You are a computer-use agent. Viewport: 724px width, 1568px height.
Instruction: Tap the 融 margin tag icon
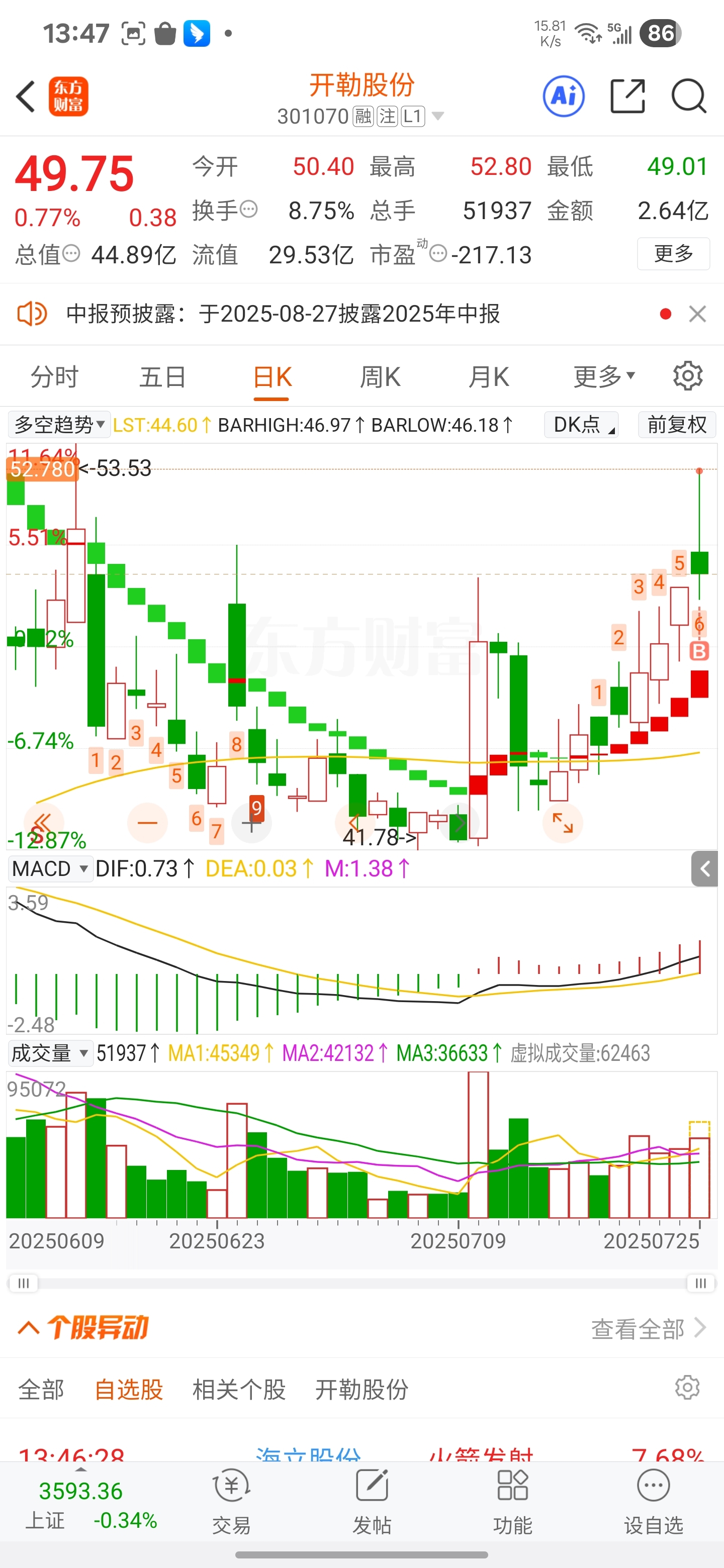[x=364, y=116]
